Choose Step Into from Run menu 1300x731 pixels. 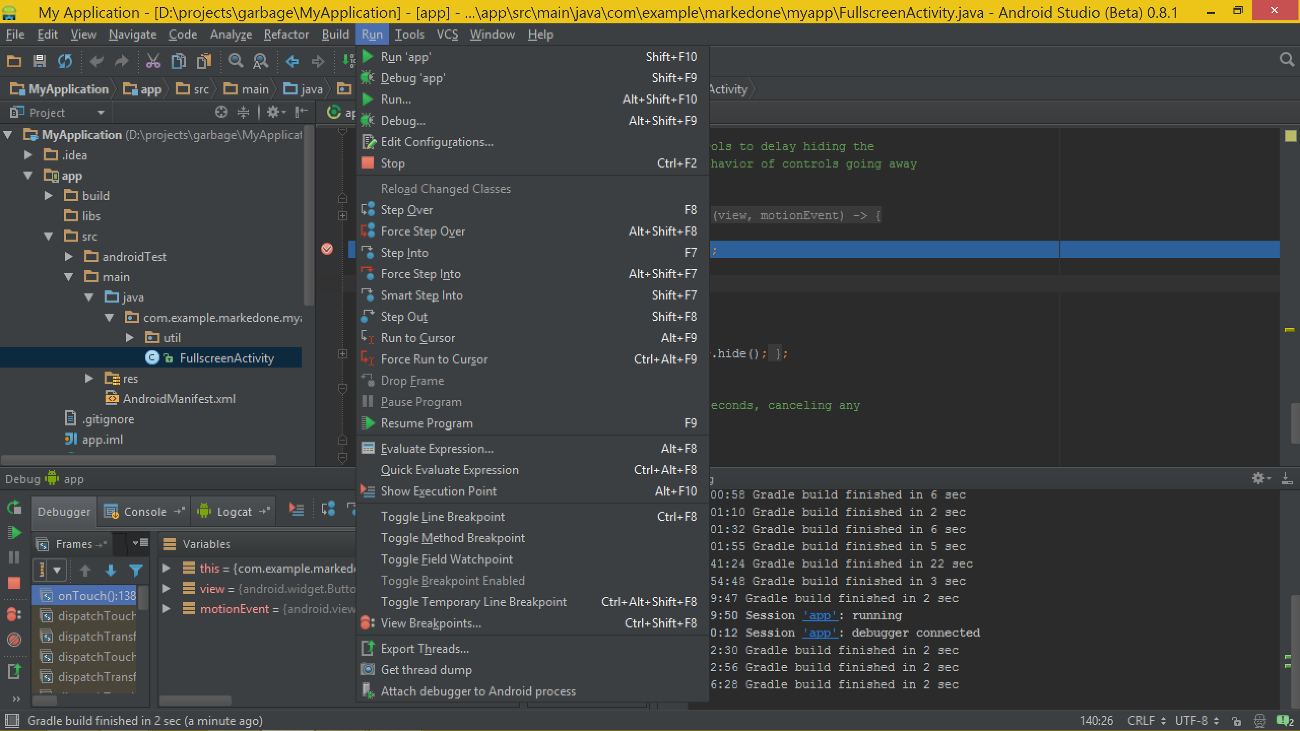pos(532,253)
